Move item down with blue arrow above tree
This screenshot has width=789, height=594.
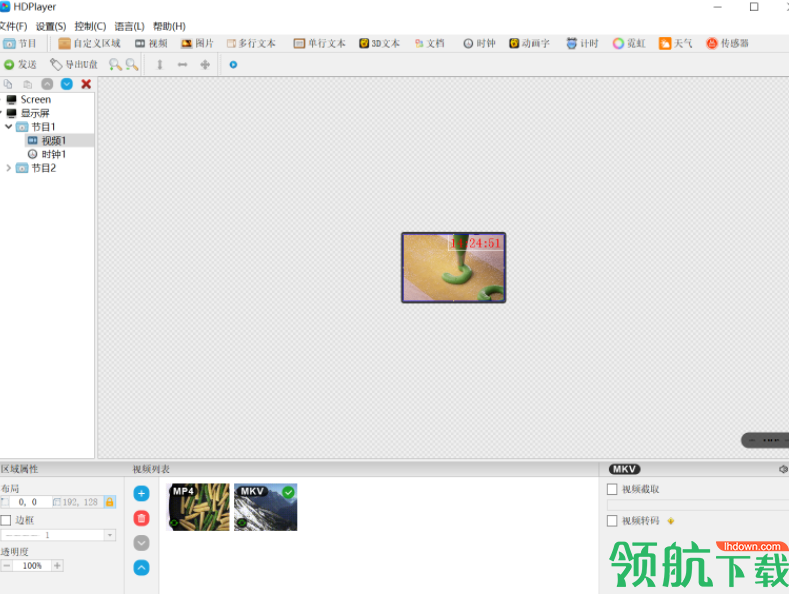(x=66, y=84)
